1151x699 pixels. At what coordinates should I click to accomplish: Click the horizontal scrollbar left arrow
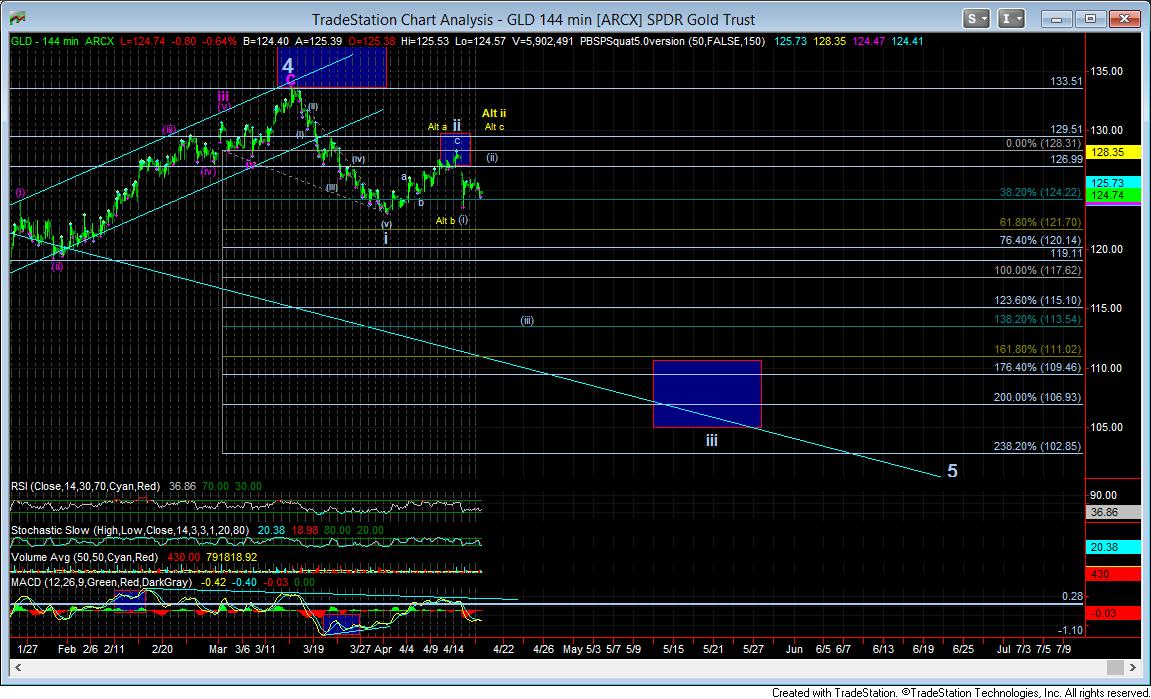(18, 667)
